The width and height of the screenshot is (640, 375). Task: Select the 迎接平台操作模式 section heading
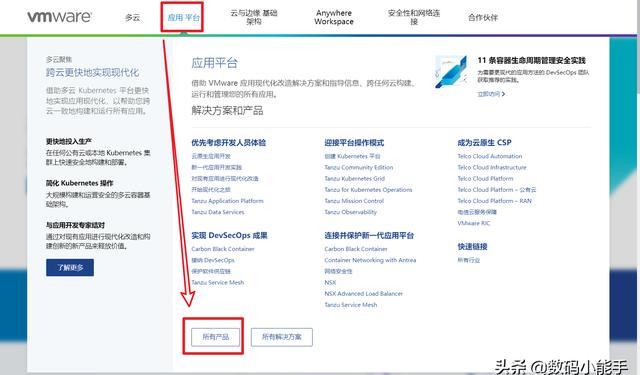(354, 143)
